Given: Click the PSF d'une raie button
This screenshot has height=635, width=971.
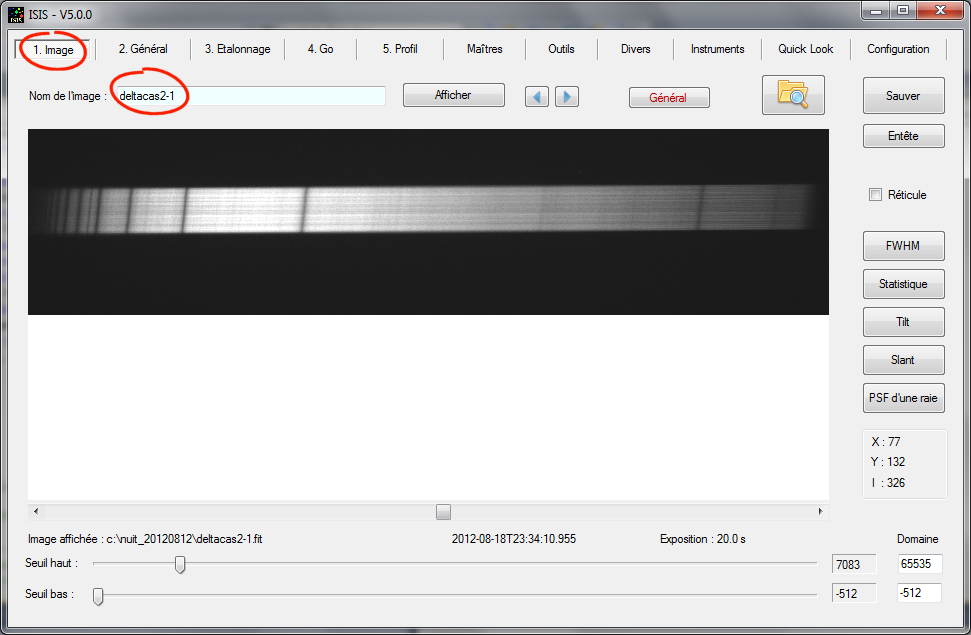Looking at the screenshot, I should tap(904, 398).
